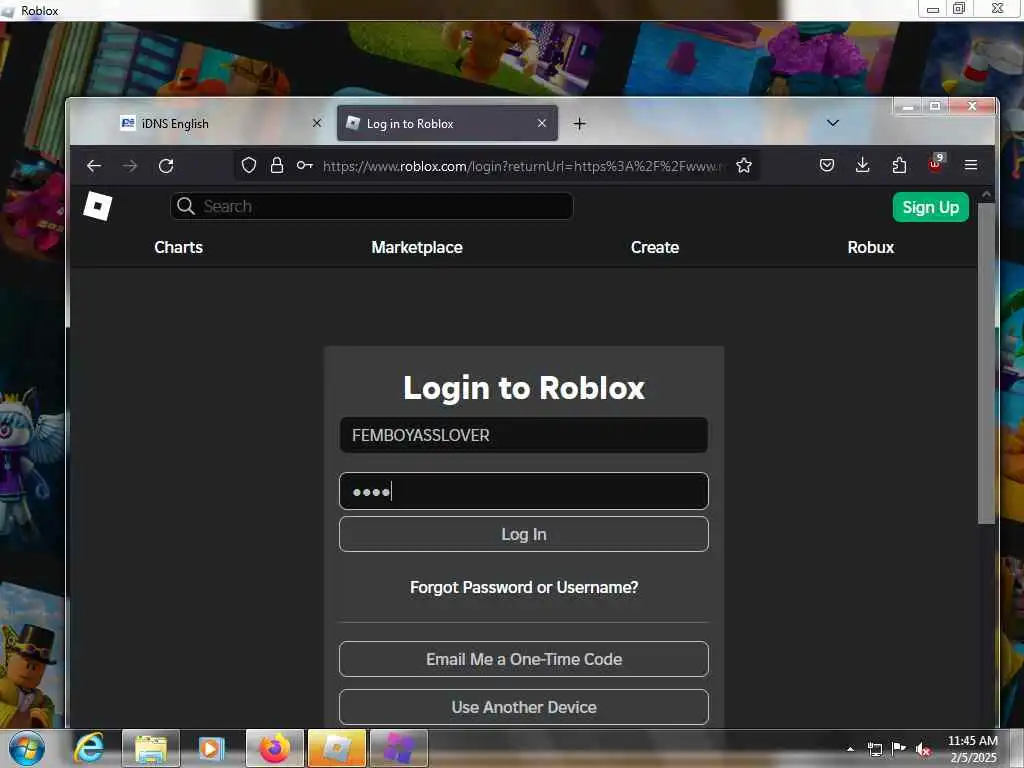Click the username input field
The height and width of the screenshot is (768, 1024).
524,435
